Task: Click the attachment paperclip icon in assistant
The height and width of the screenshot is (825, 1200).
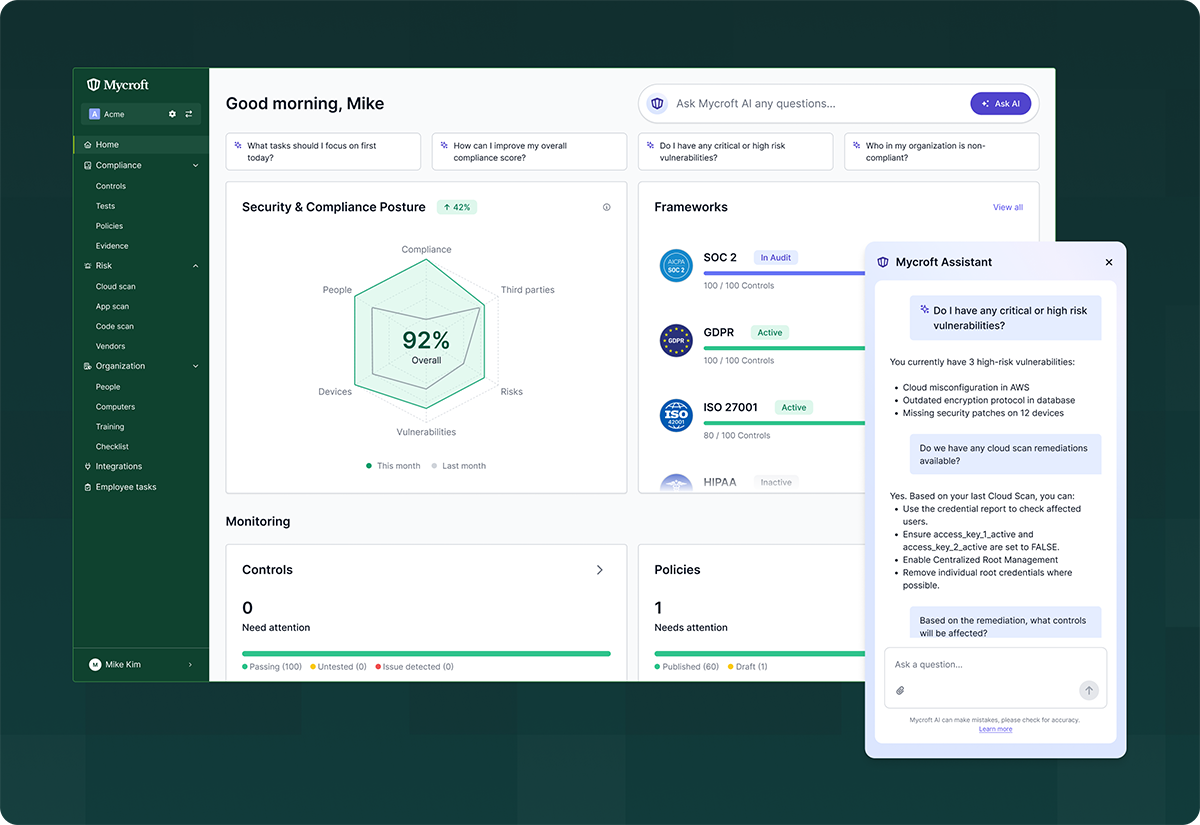Action: 900,690
